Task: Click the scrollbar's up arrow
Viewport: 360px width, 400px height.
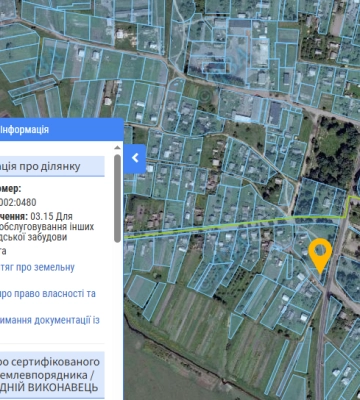Action: pyautogui.click(x=117, y=148)
